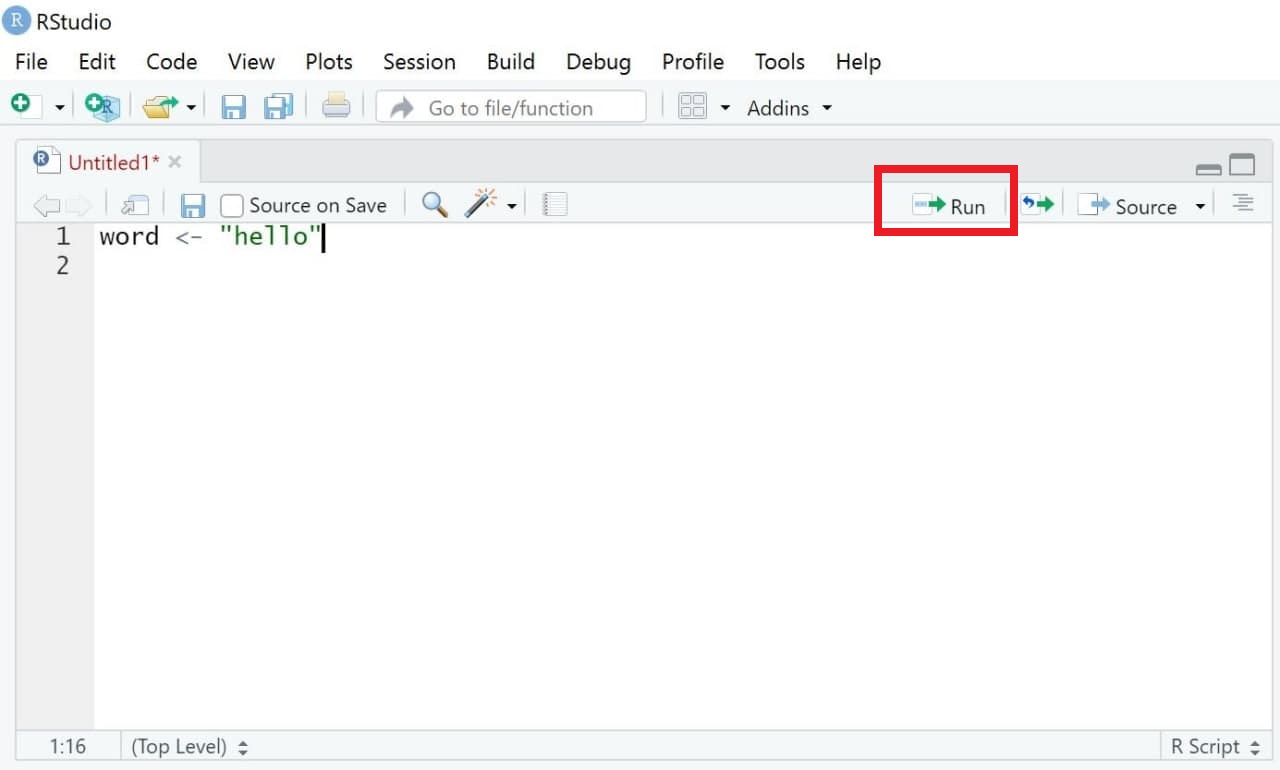This screenshot has height=770, width=1280.
Task: Compile a report using the notebook icon
Action: (x=554, y=204)
